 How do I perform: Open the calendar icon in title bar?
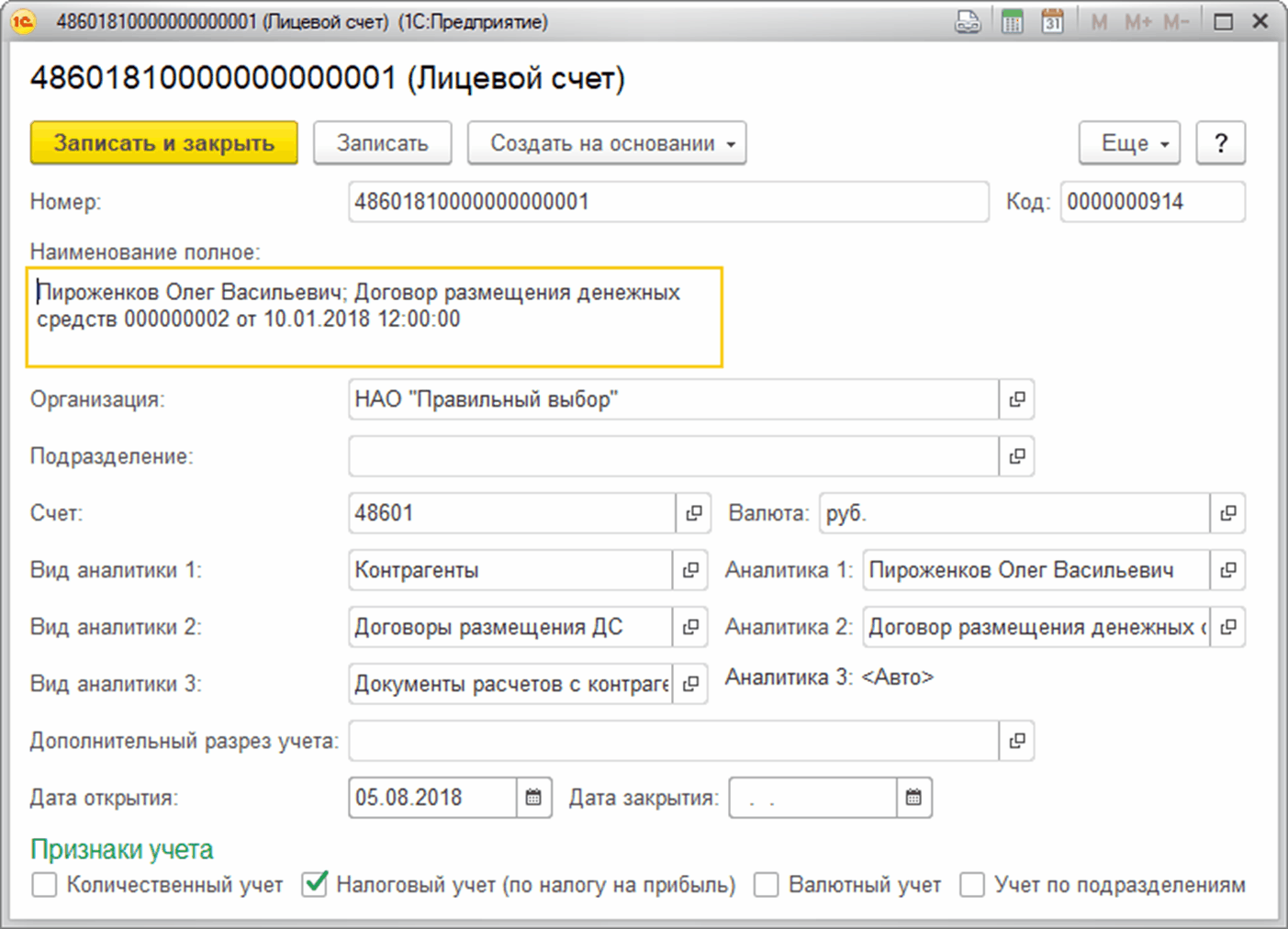tap(1052, 21)
